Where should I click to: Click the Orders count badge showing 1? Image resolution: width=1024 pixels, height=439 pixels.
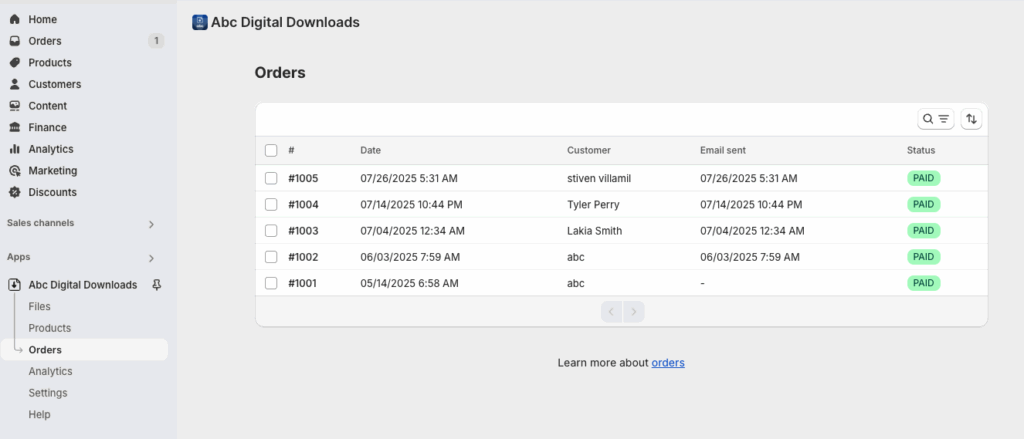(156, 41)
